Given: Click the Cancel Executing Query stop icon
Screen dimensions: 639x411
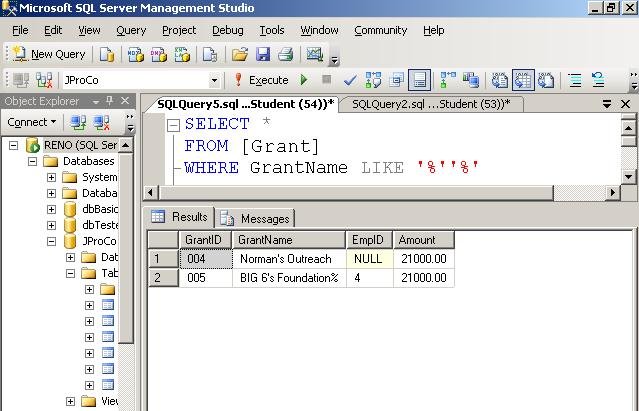Looking at the screenshot, I should point(326,79).
